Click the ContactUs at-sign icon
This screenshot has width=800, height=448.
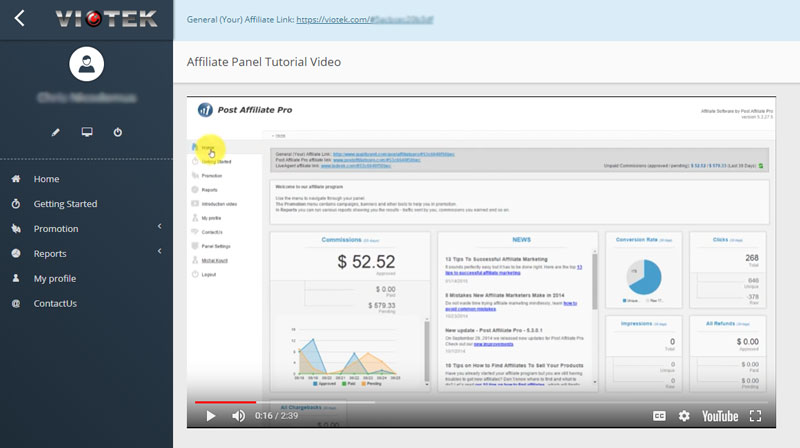(16, 303)
